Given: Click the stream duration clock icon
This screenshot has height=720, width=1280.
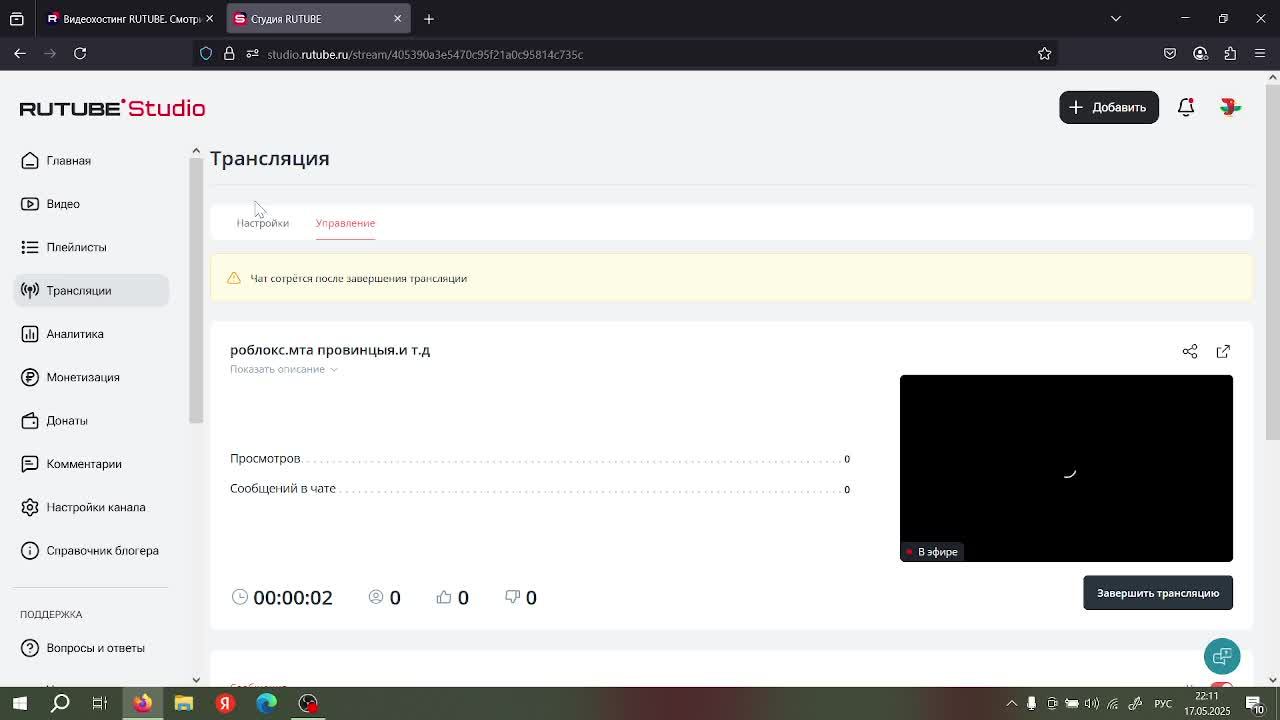Looking at the screenshot, I should [x=240, y=597].
